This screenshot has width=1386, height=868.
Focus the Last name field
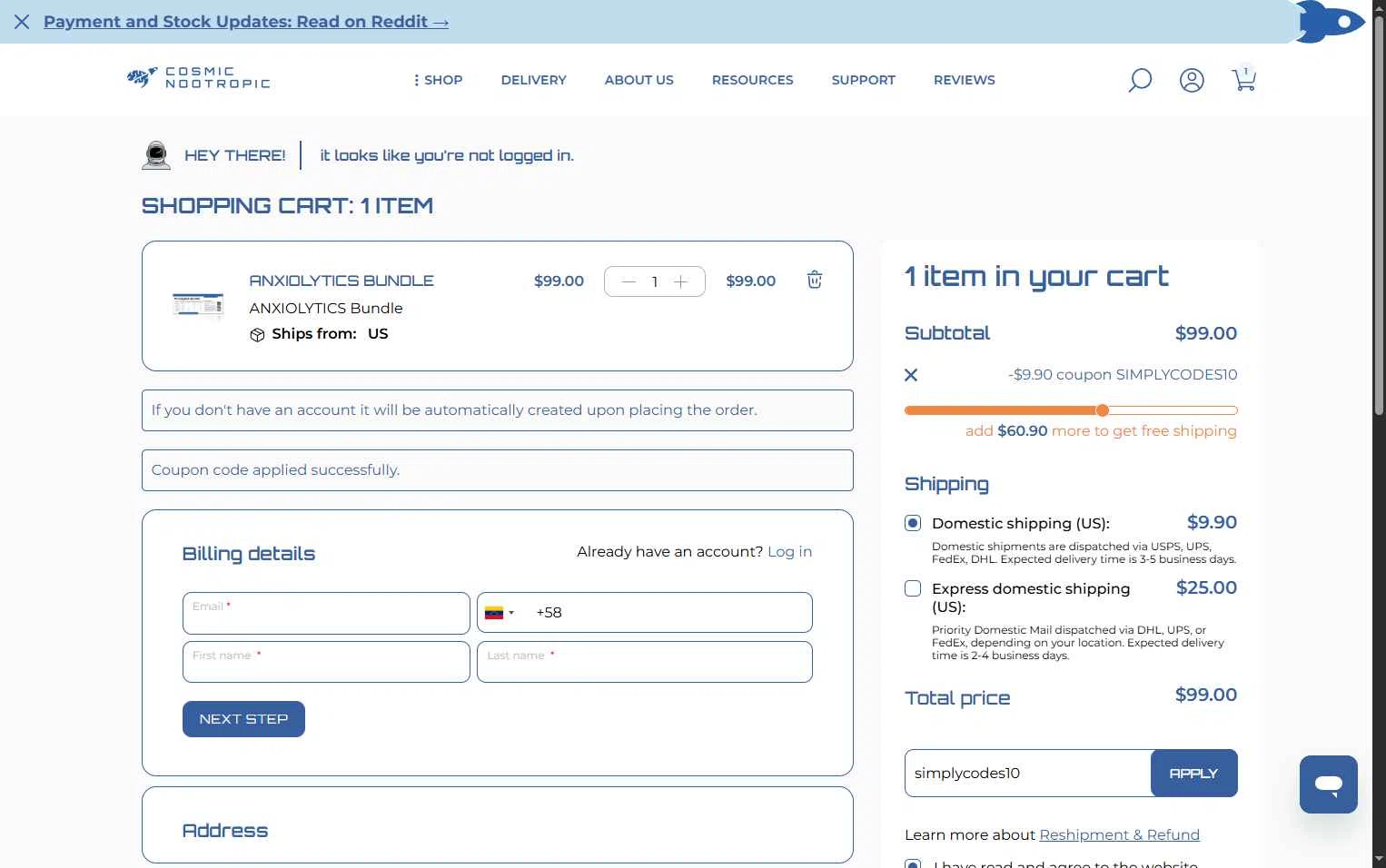click(x=645, y=662)
